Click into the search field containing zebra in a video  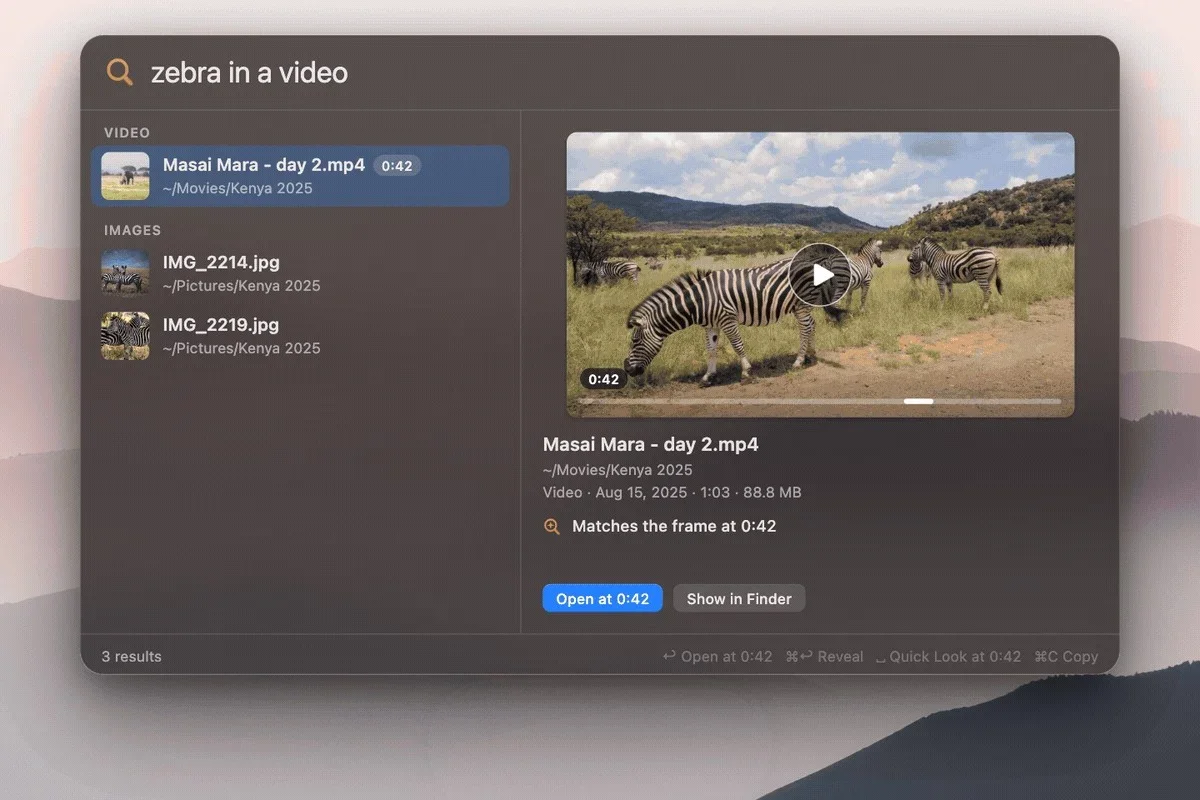[620, 72]
